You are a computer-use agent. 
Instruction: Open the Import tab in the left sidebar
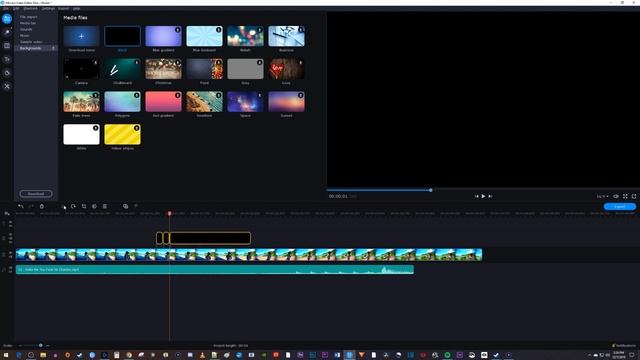click(x=7, y=19)
